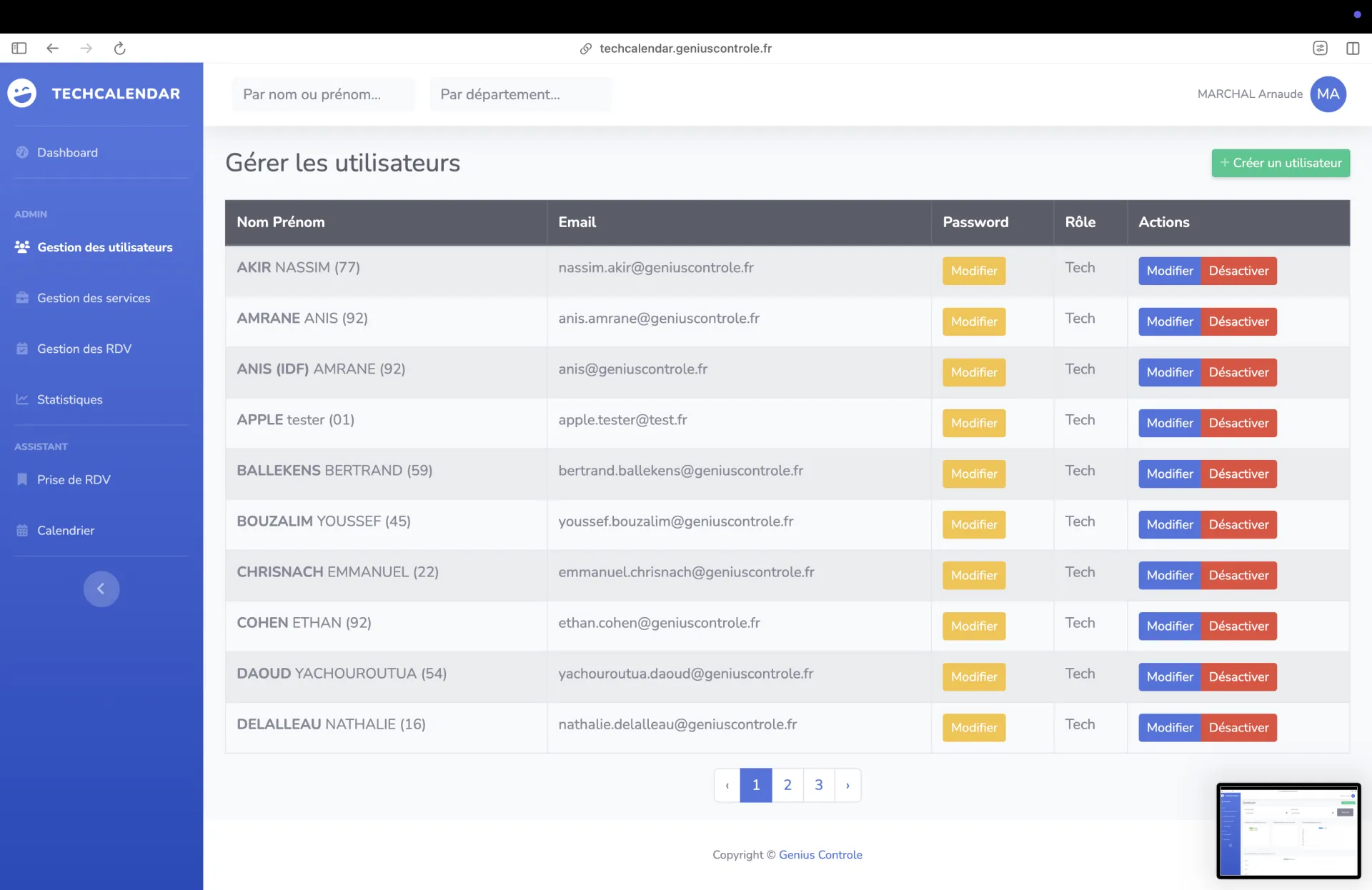This screenshot has width=1372, height=890.
Task: Go back using the browser back arrow
Action: pyautogui.click(x=52, y=48)
